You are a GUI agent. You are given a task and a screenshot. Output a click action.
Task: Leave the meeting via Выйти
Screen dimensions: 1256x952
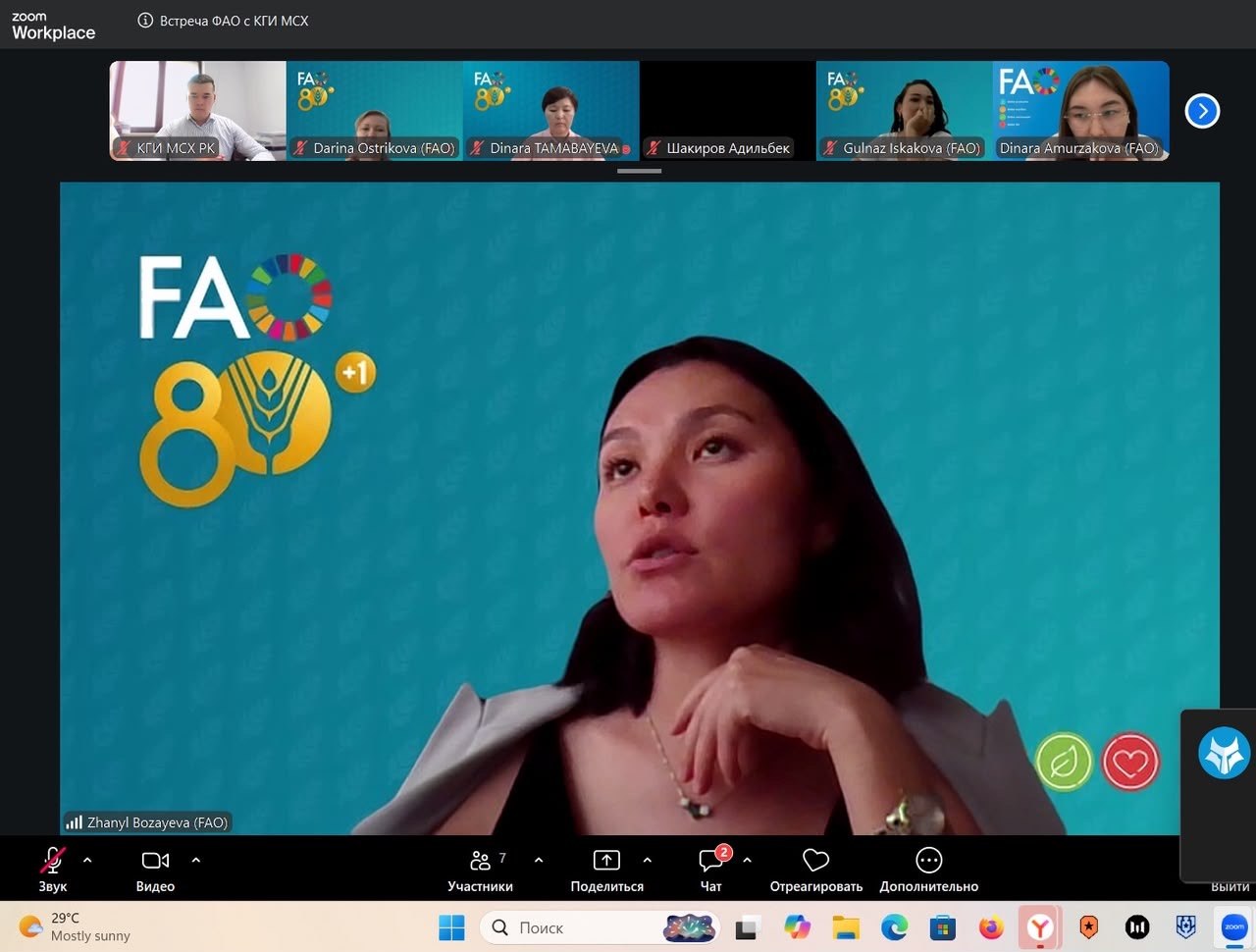1230,886
